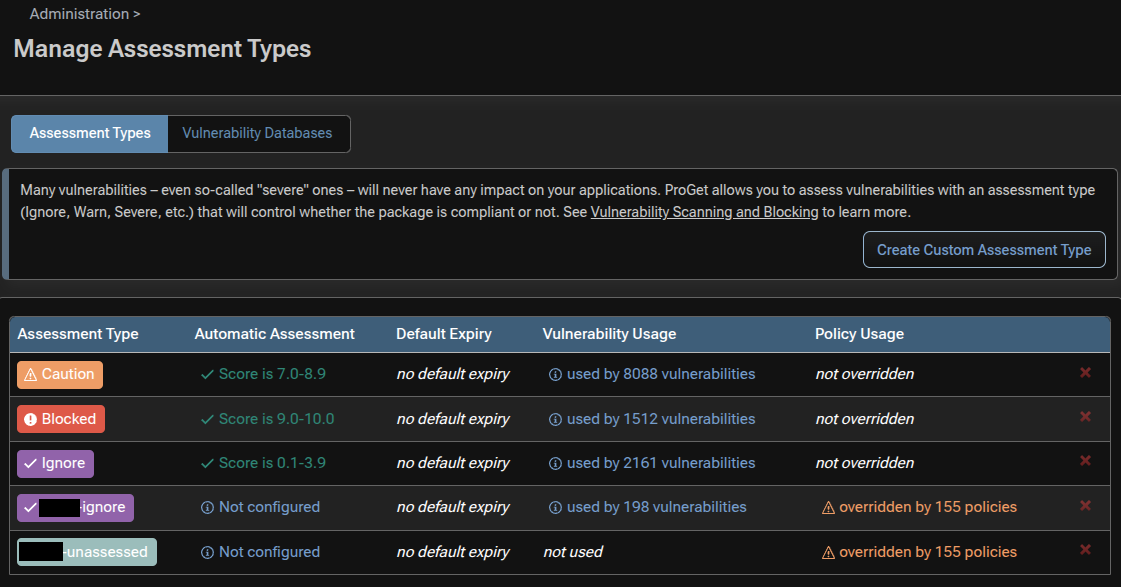Remove the Ignore assessment type via X
Viewport: 1121px width, 587px height.
pyautogui.click(x=1085, y=461)
